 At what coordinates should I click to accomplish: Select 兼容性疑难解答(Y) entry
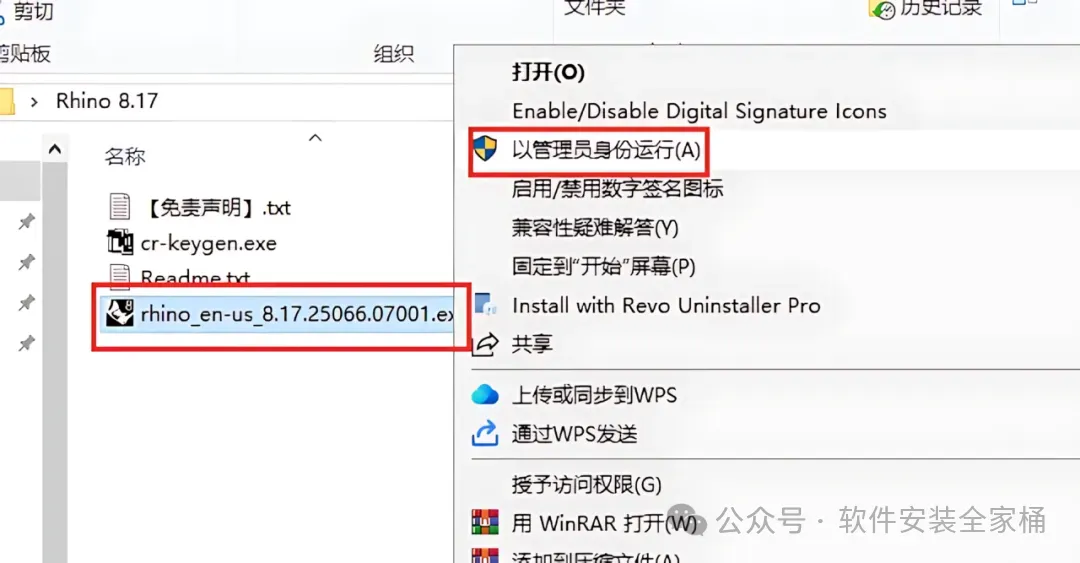(595, 227)
